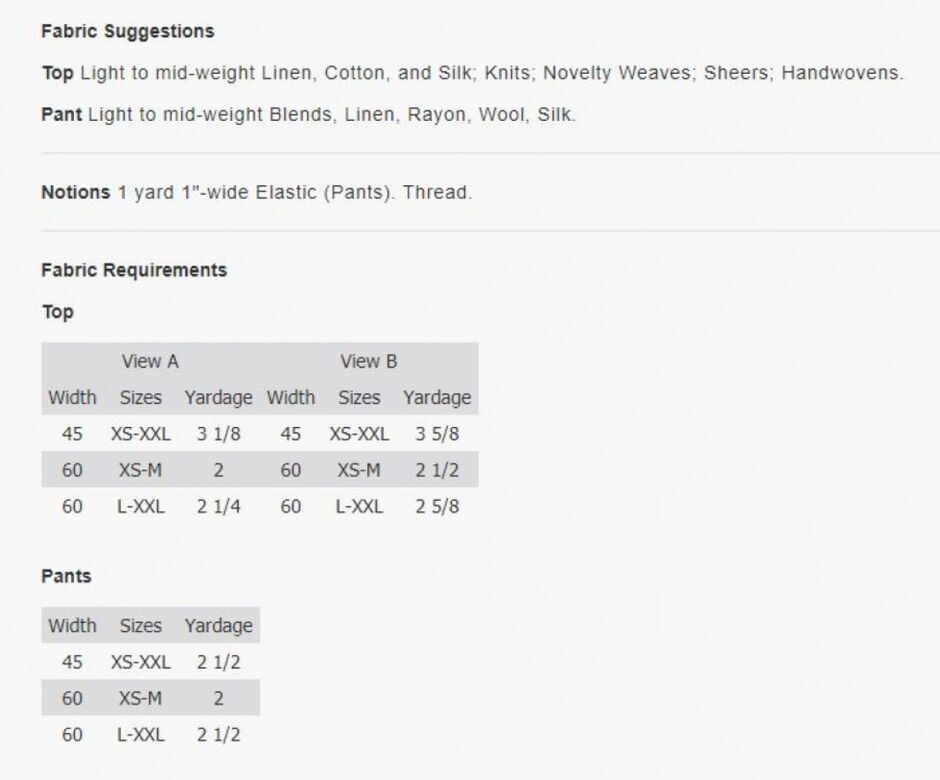
Task: Select the View B column header
Action: 368,361
